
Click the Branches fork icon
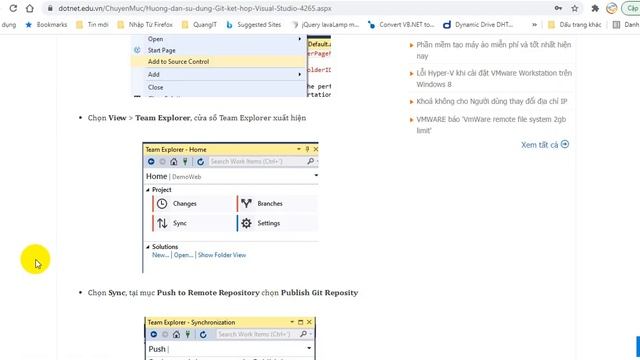pos(246,203)
